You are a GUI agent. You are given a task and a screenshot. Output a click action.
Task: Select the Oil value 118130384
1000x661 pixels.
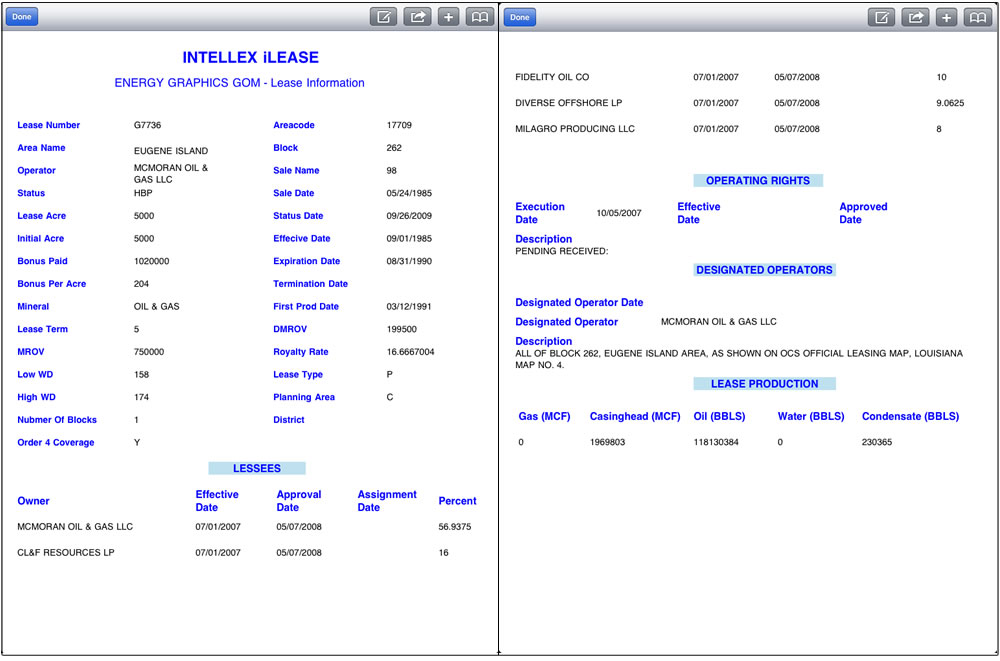tap(716, 442)
